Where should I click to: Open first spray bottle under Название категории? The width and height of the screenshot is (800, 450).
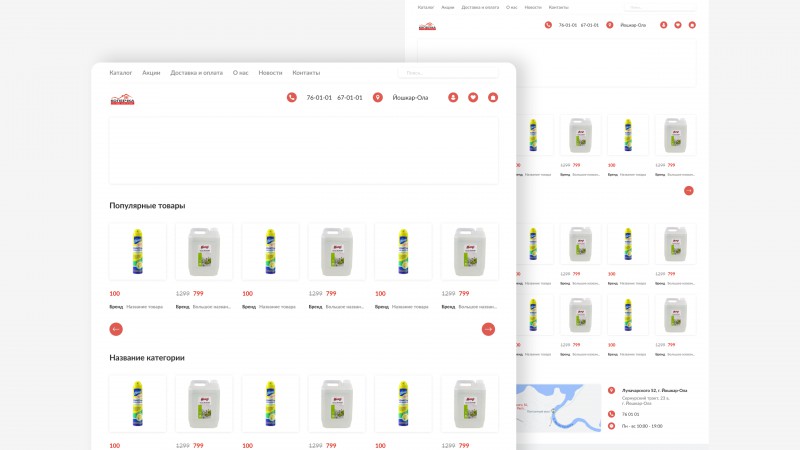coord(138,404)
